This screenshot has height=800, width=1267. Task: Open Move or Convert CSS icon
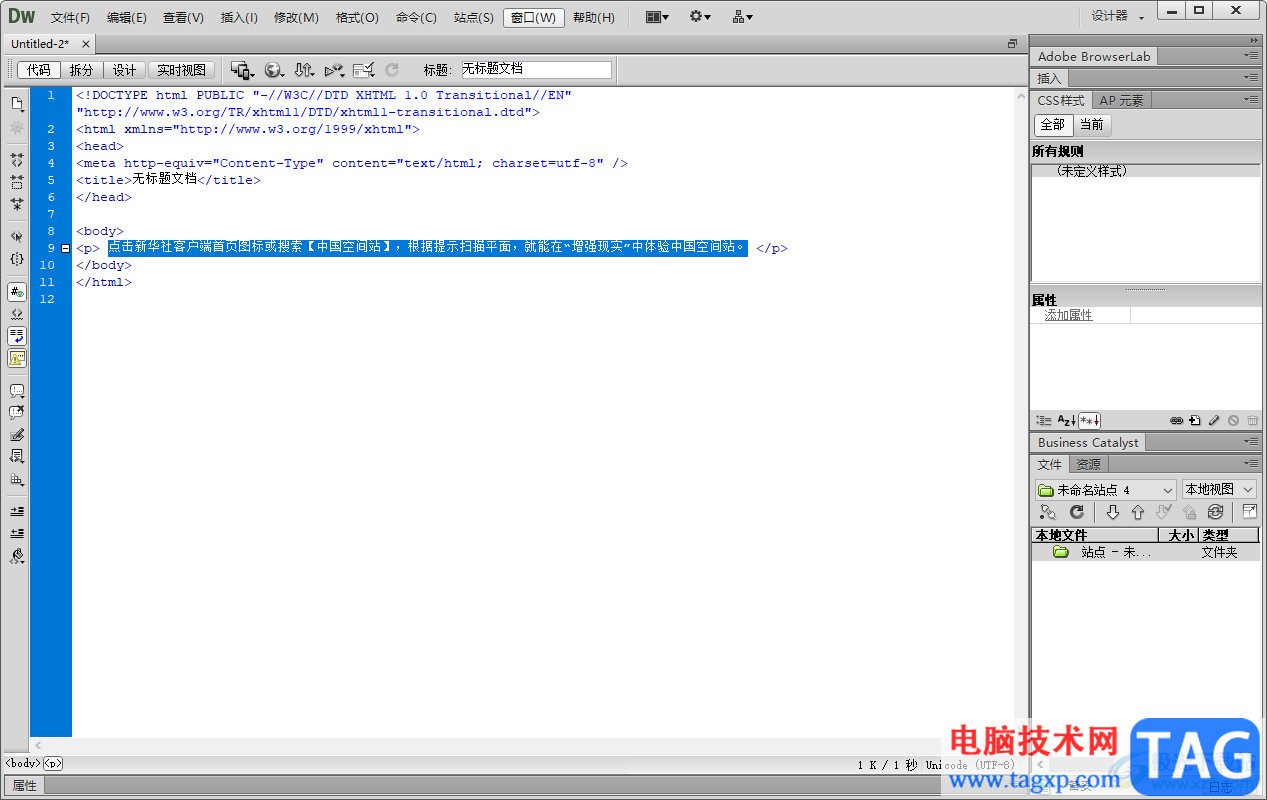pos(17,479)
